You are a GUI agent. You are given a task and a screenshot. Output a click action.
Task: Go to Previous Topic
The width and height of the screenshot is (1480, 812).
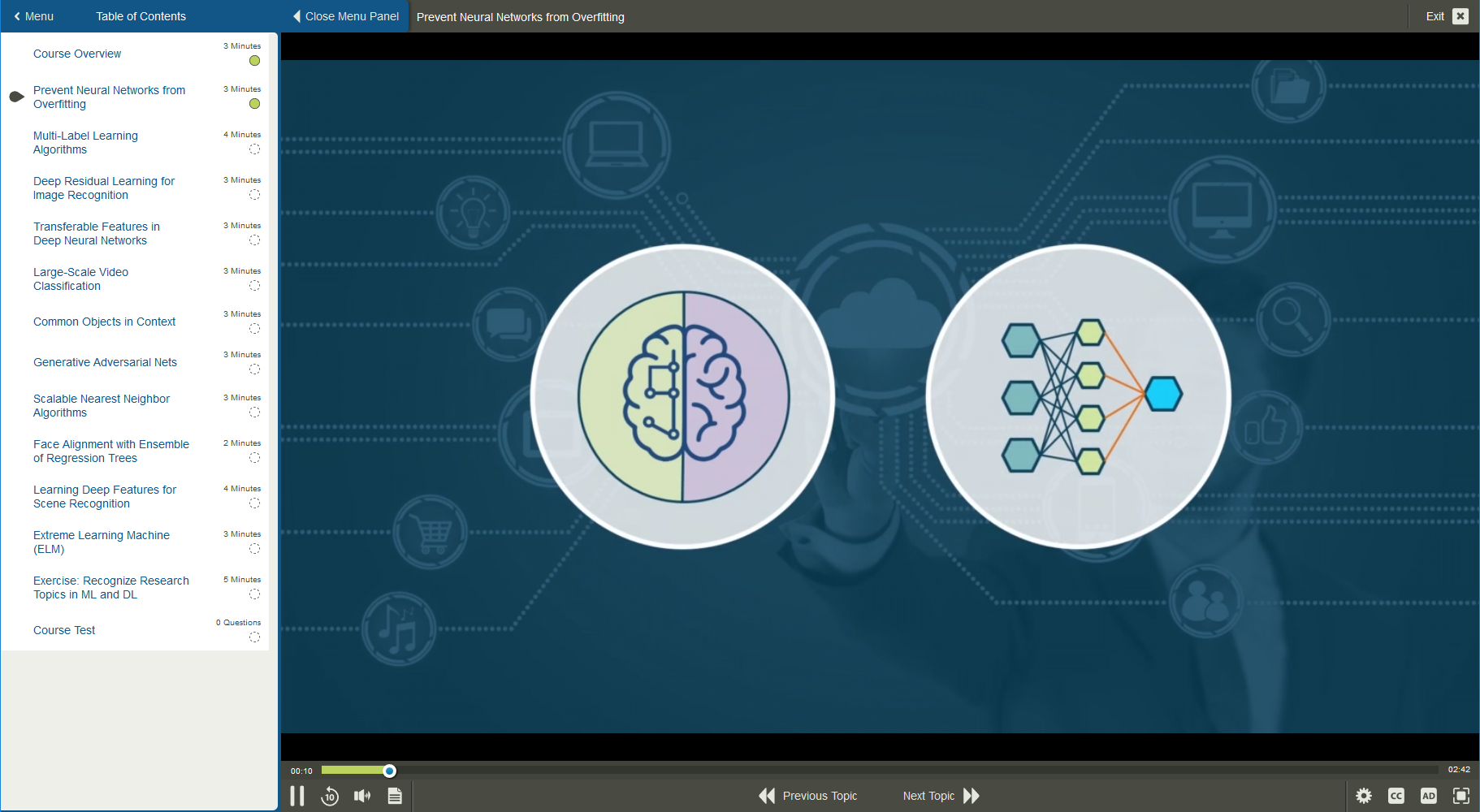click(x=808, y=796)
